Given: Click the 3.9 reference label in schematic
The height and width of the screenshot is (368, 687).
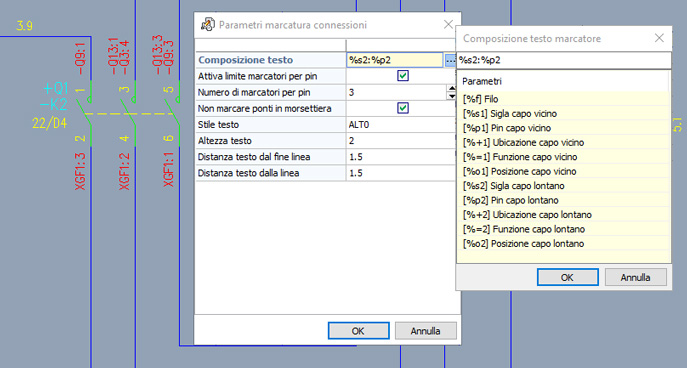Looking at the screenshot, I should tap(25, 26).
